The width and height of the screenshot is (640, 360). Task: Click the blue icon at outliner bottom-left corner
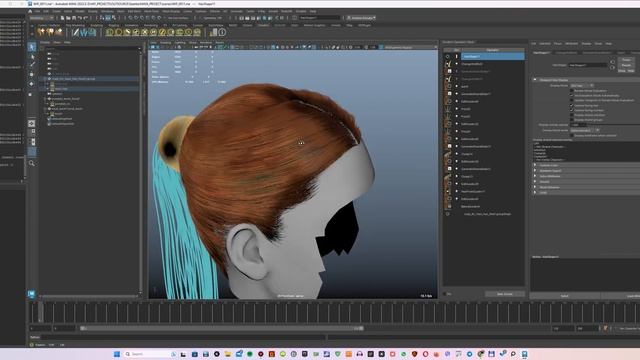31,293
